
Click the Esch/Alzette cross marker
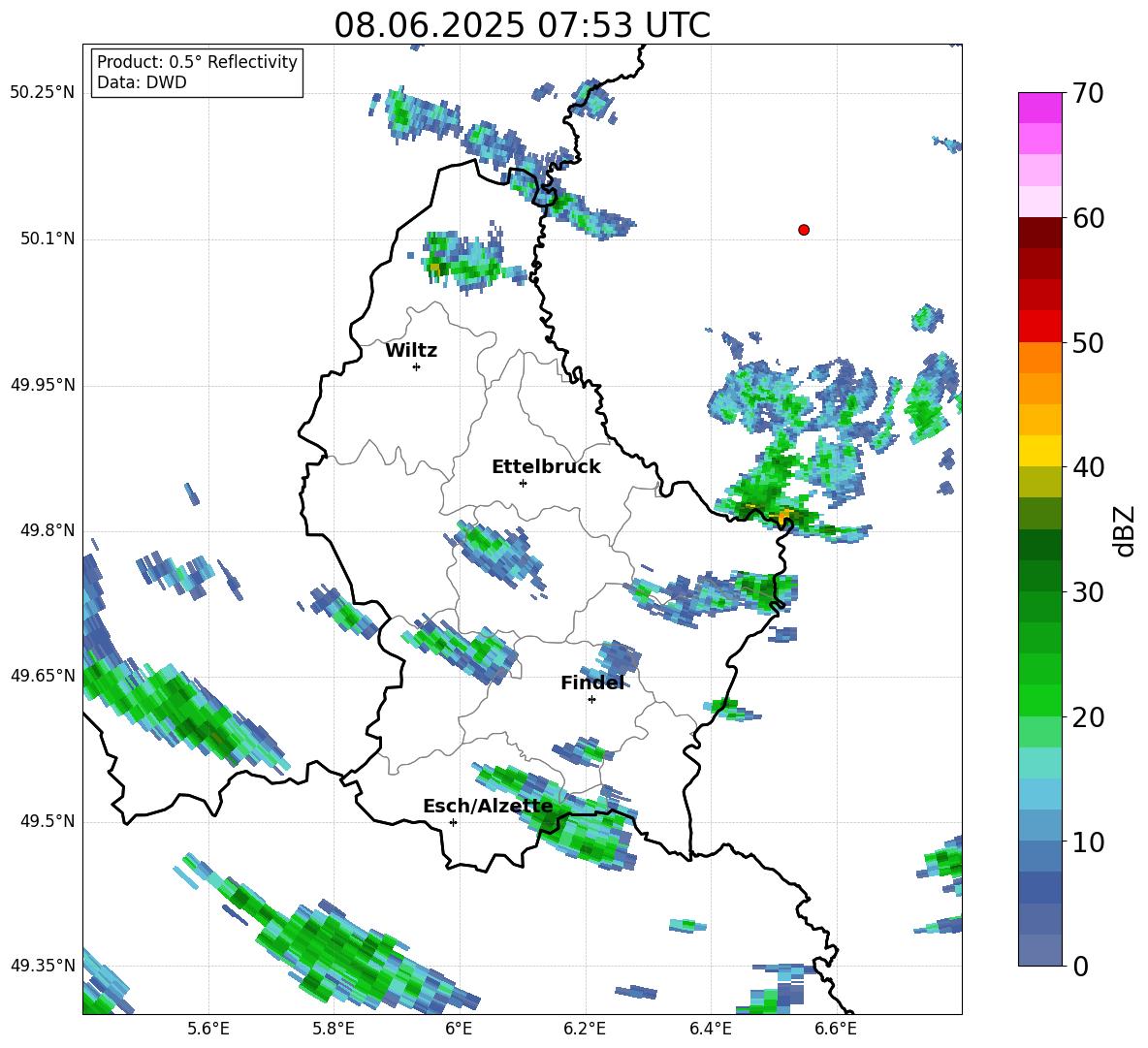pyautogui.click(x=453, y=822)
